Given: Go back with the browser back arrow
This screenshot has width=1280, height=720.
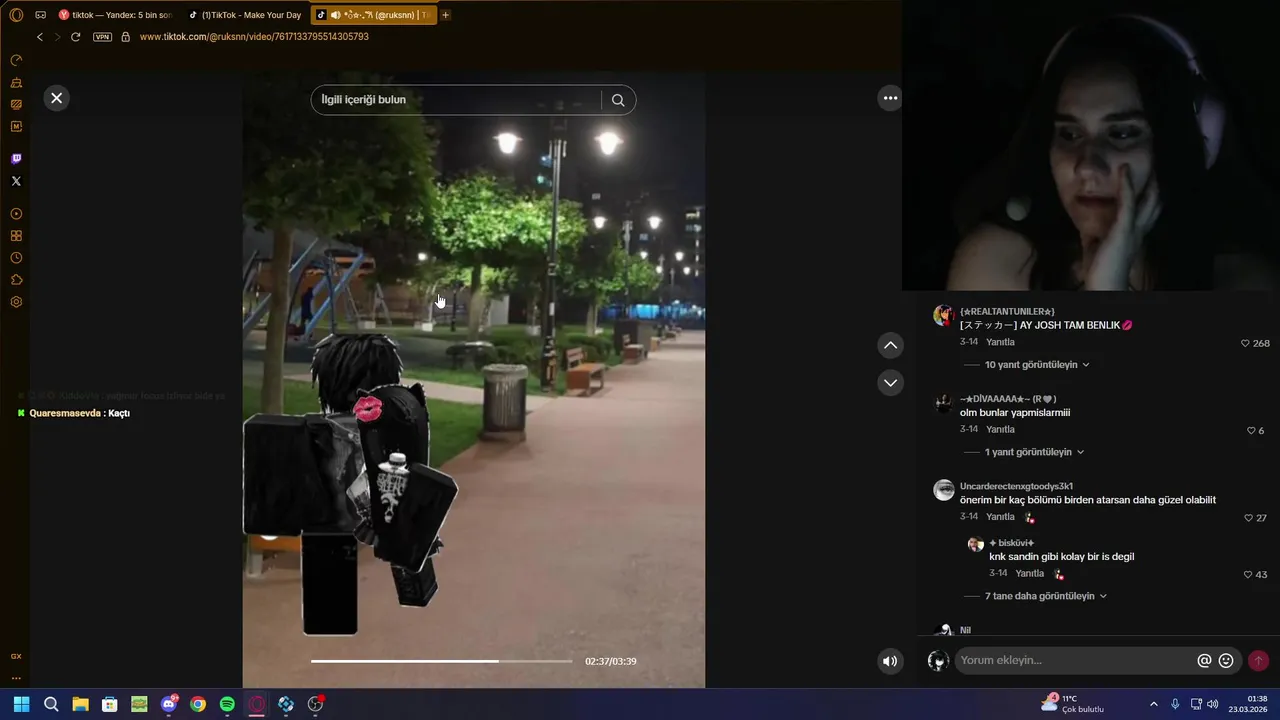Looking at the screenshot, I should pos(40,37).
